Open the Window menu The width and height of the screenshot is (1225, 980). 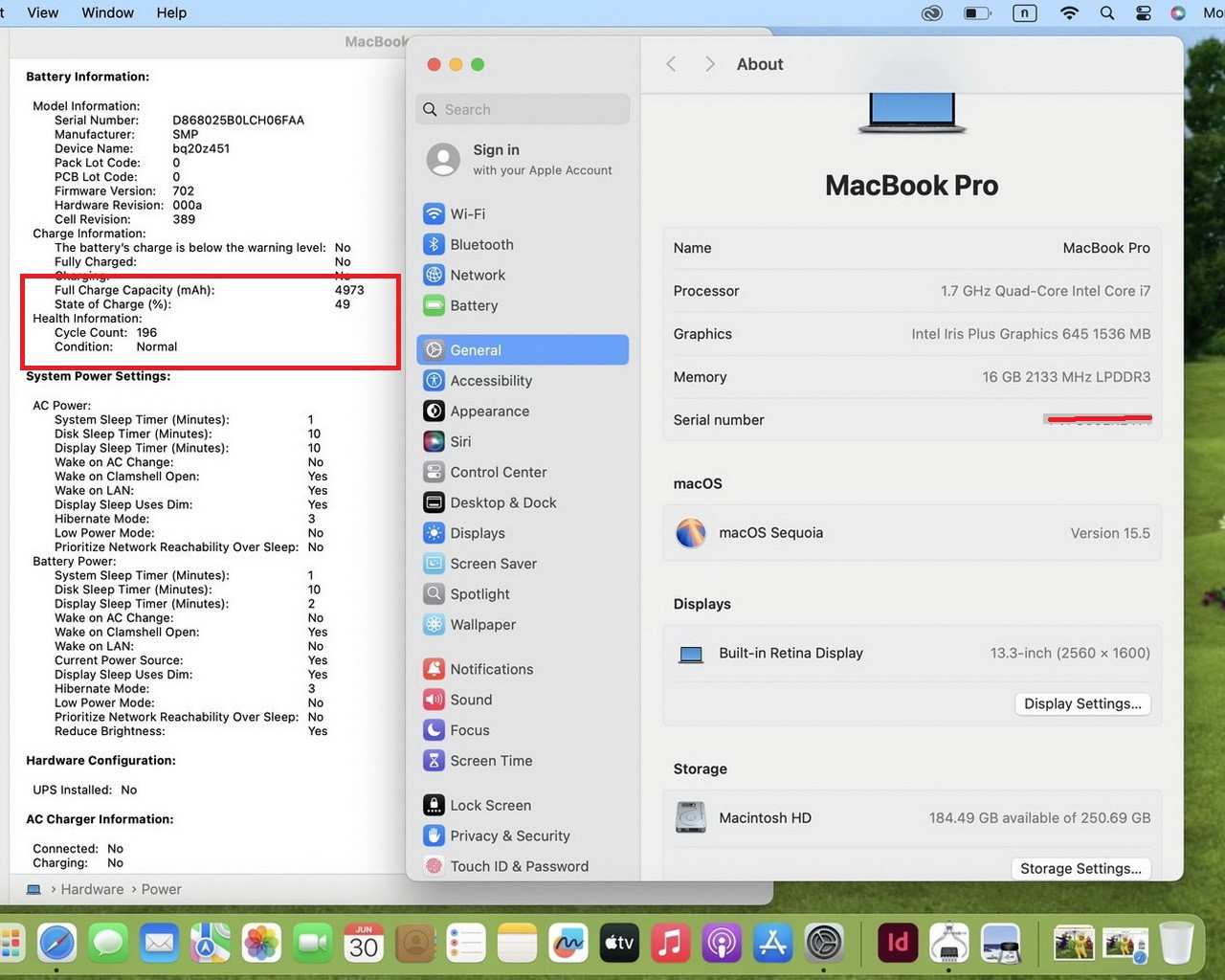point(108,12)
